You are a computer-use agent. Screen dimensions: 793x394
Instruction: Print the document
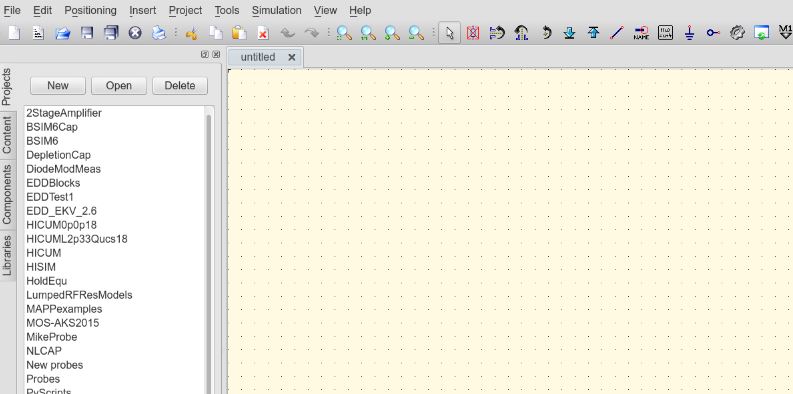point(159,33)
